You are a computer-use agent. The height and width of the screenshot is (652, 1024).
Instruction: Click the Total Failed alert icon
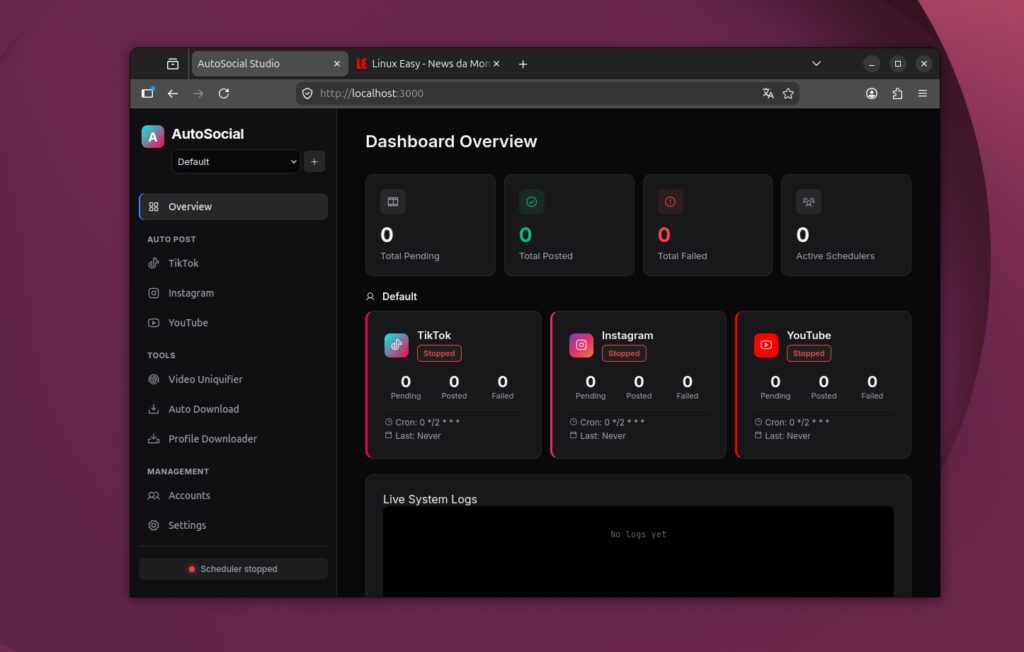tap(670, 202)
